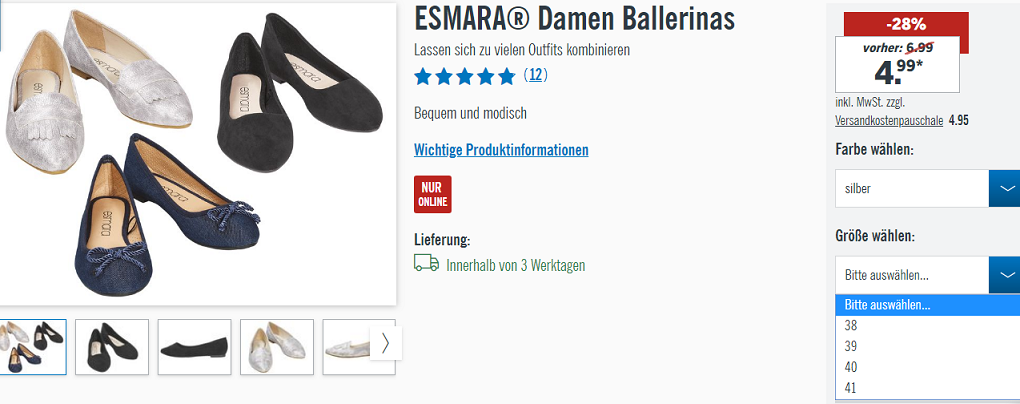Show next thumbnails with the right chevron
The height and width of the screenshot is (404, 1020).
[386, 343]
